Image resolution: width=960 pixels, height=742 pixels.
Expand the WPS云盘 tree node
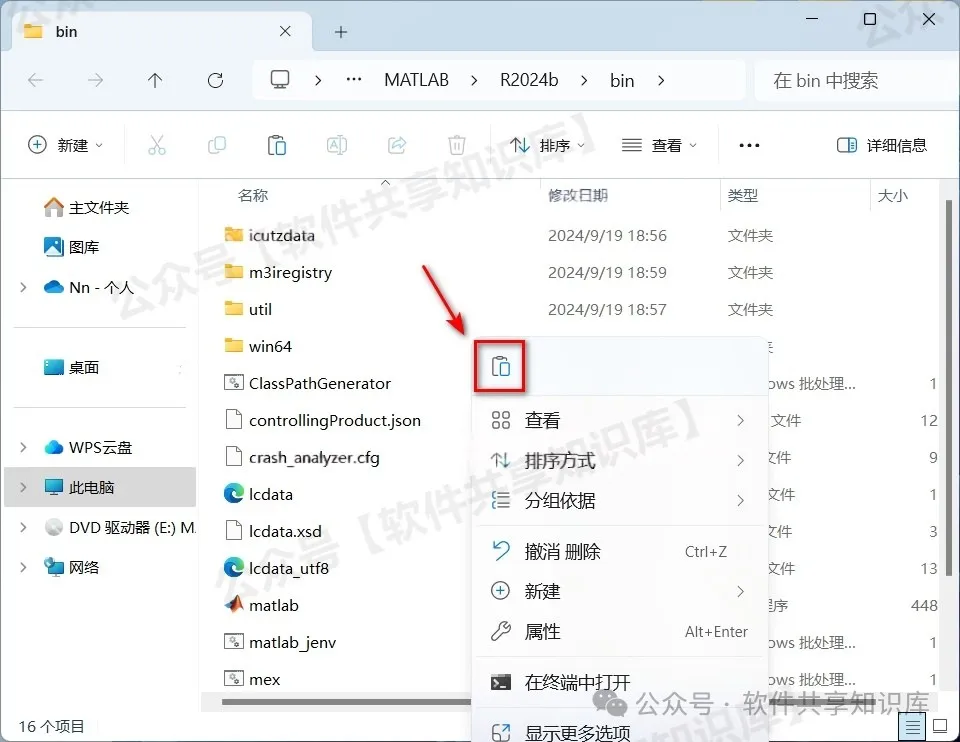(x=23, y=448)
